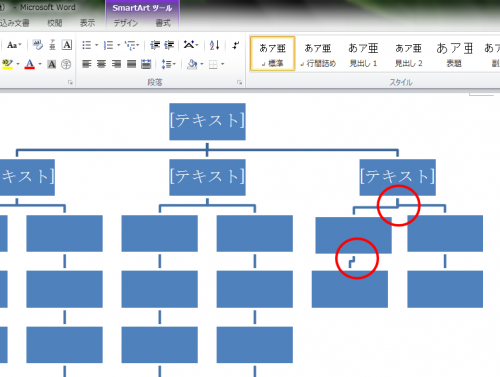This screenshot has height=377, width=500.
Task: Click the Sort A-Z icon
Action: tap(214, 45)
